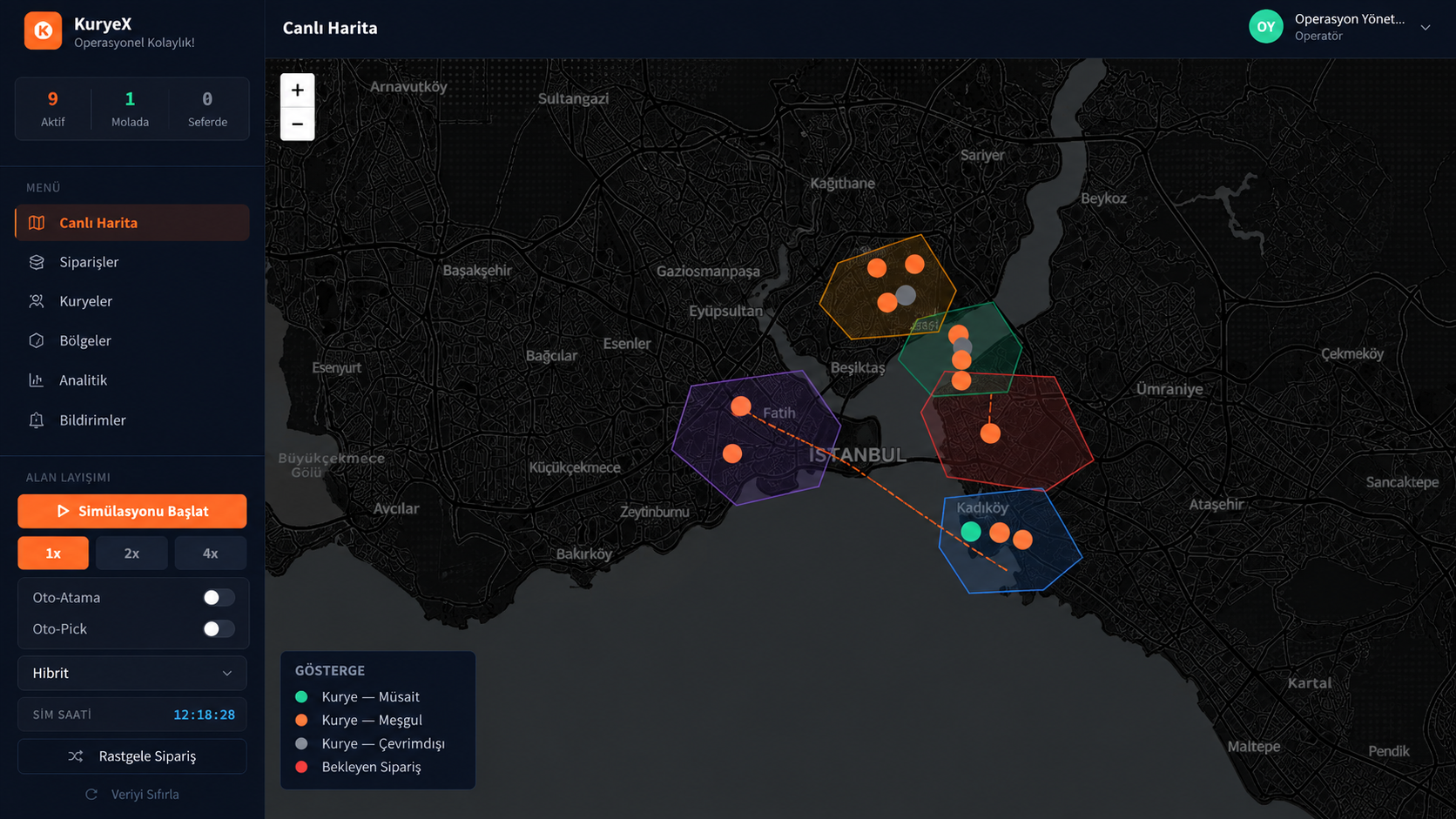Zoom in the map with plus
This screenshot has height=819, width=1456.
(x=297, y=91)
